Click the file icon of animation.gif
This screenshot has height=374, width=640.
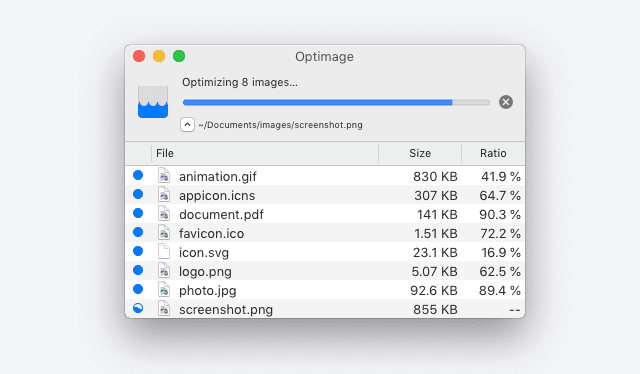(x=164, y=176)
